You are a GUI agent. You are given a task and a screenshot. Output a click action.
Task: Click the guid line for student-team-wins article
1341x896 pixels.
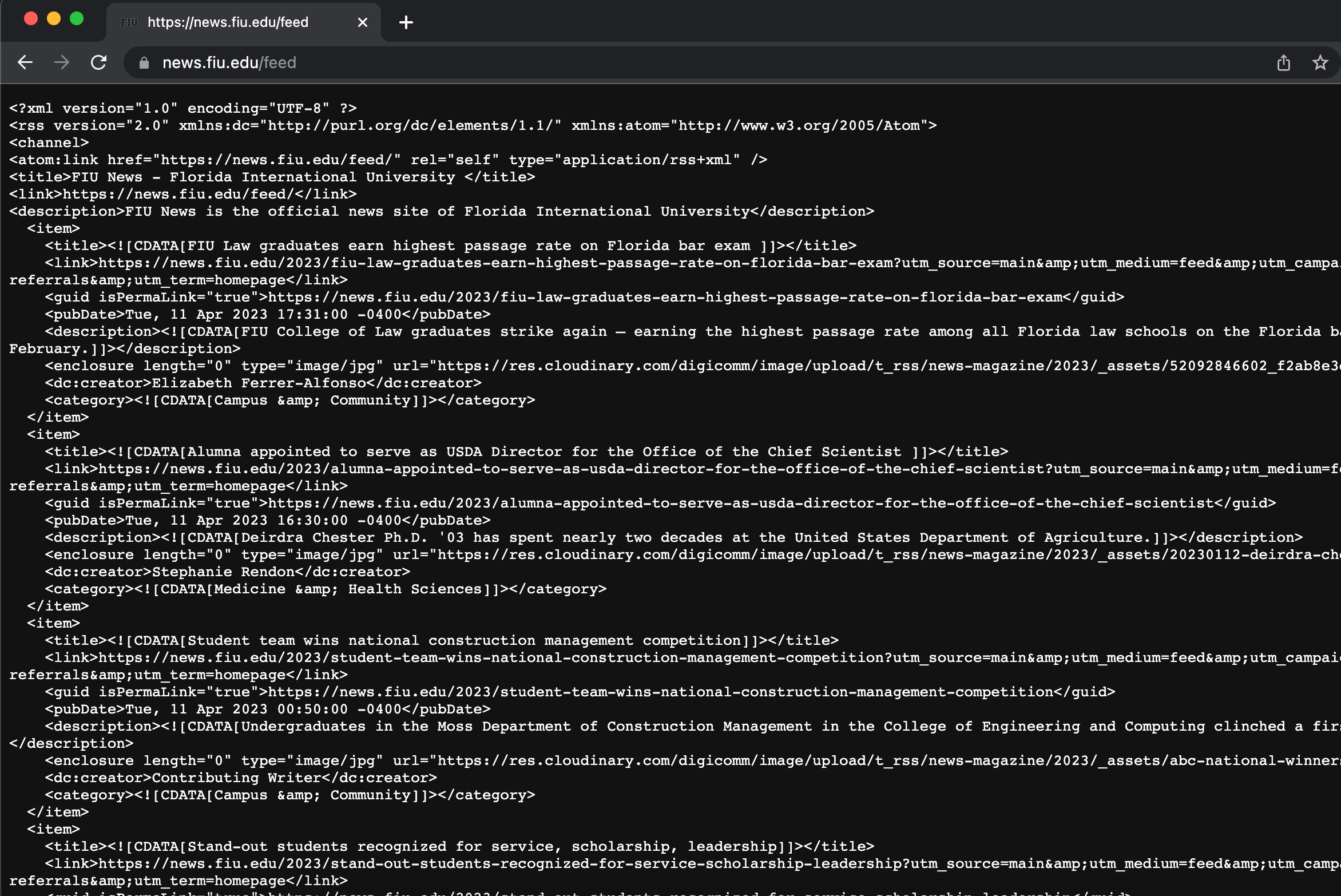pyautogui.click(x=580, y=692)
